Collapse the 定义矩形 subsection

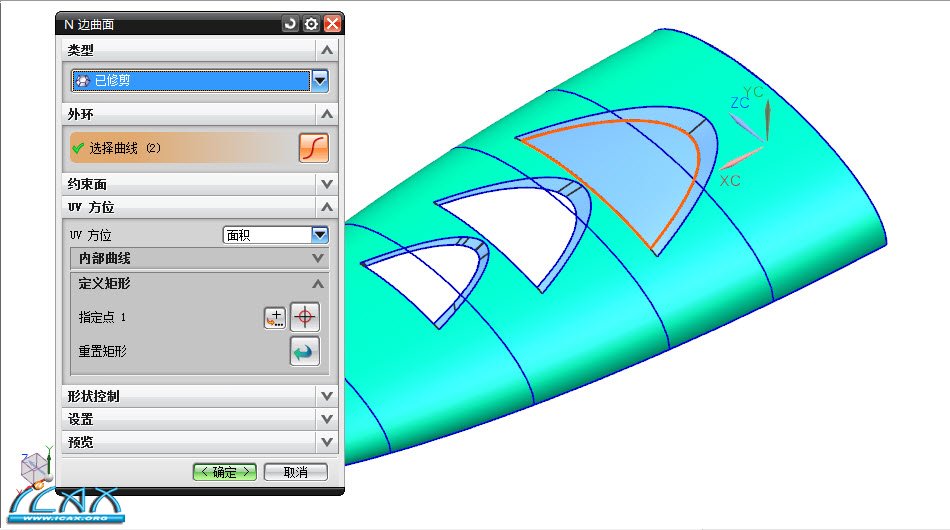(318, 283)
